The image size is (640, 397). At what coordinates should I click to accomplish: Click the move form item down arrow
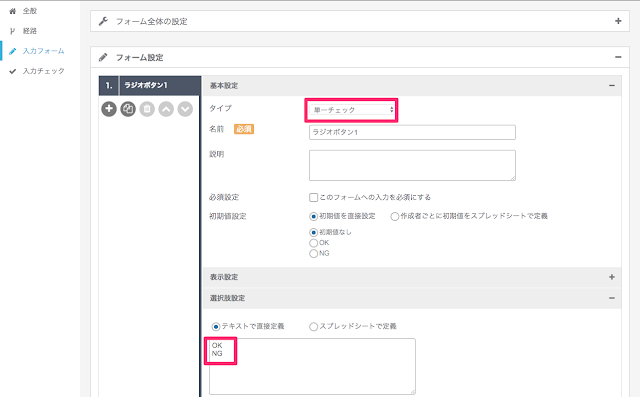point(185,109)
